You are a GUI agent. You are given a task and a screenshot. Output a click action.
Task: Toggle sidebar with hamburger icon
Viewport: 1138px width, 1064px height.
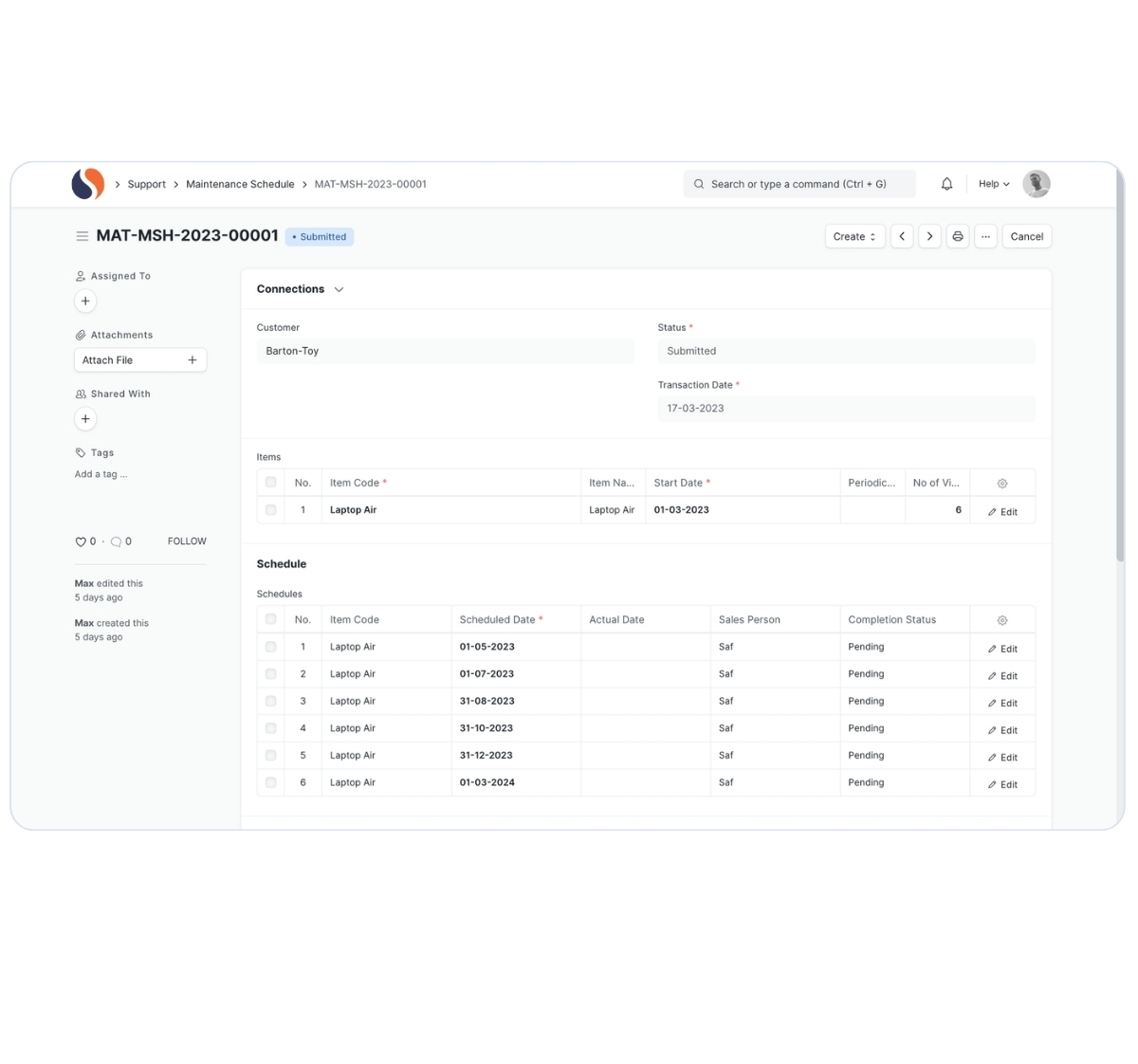83,236
